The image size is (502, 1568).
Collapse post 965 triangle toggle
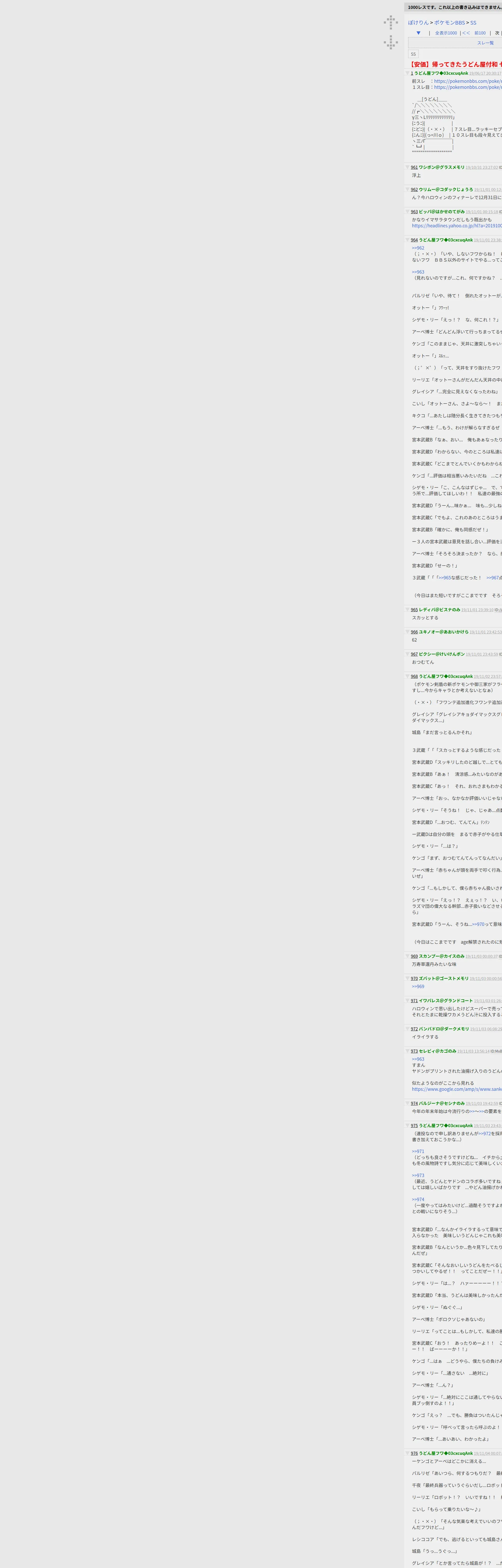pos(408,609)
